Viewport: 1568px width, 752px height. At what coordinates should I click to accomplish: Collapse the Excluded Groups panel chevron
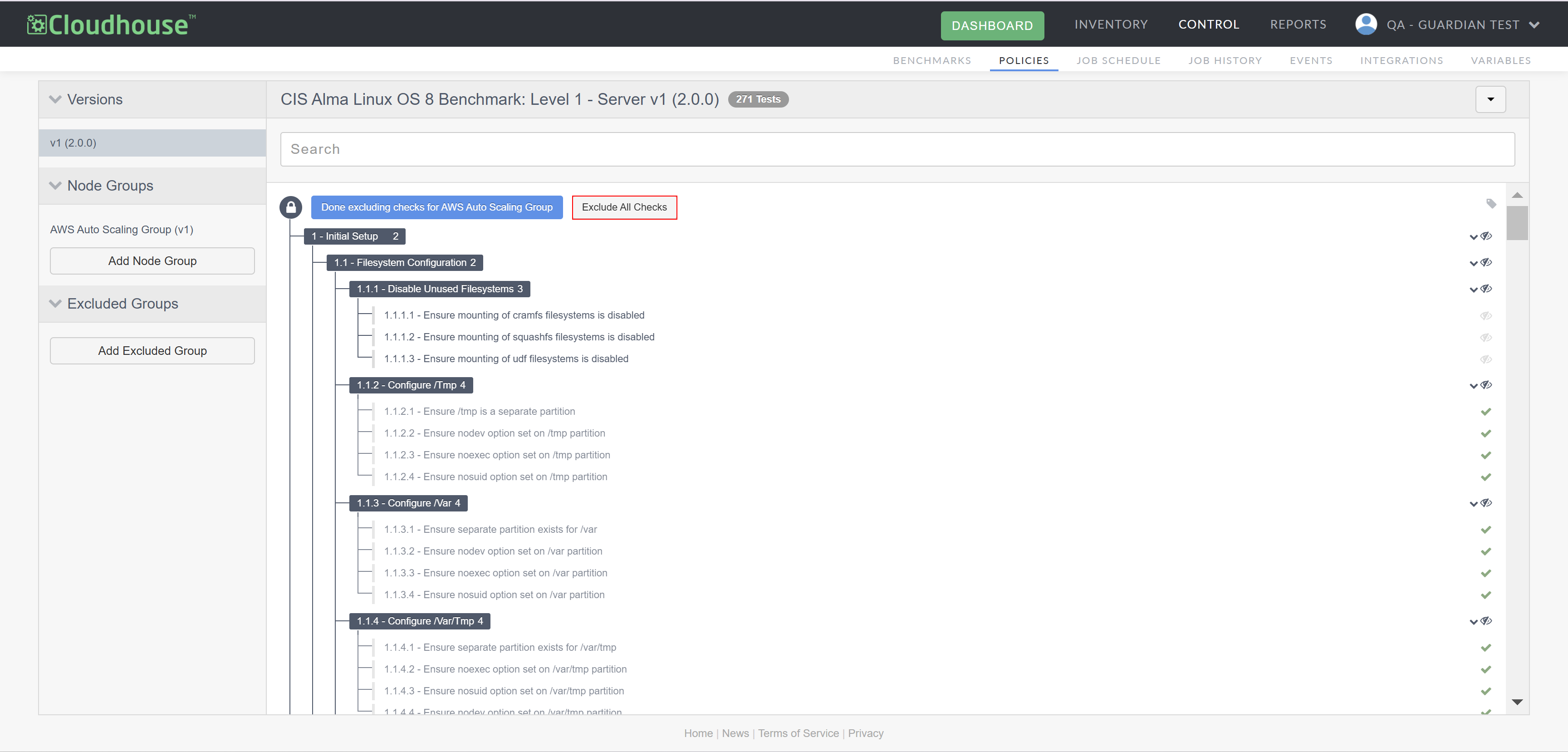coord(55,304)
